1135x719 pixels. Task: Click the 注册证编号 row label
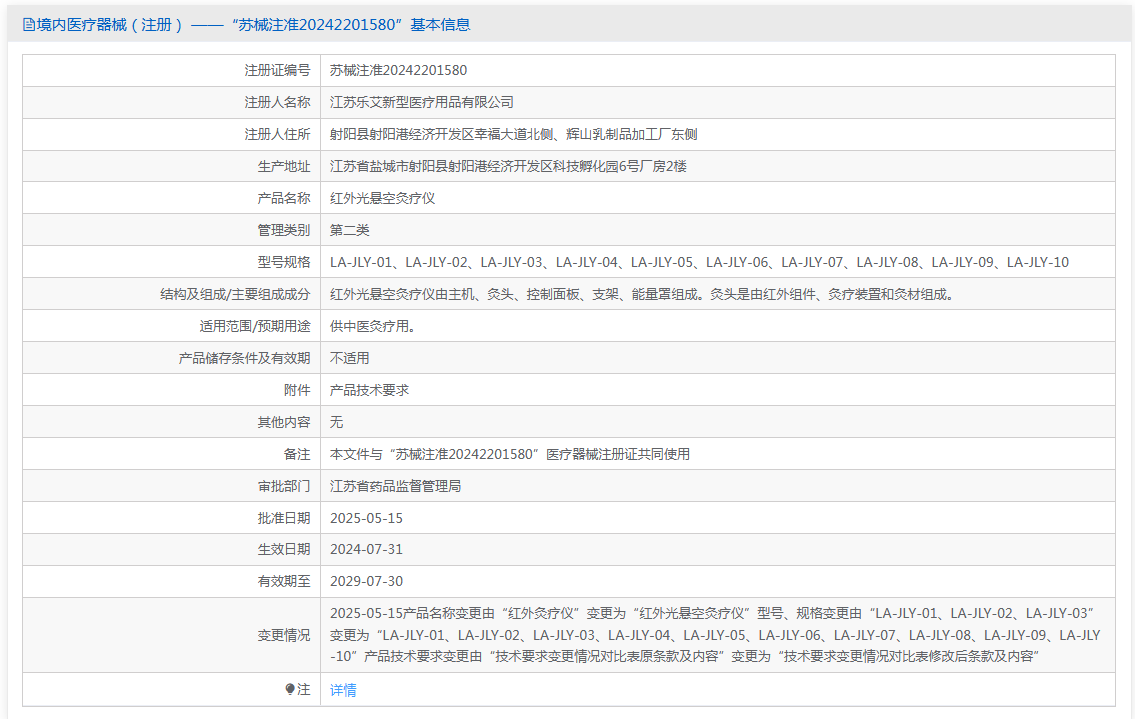(x=277, y=70)
